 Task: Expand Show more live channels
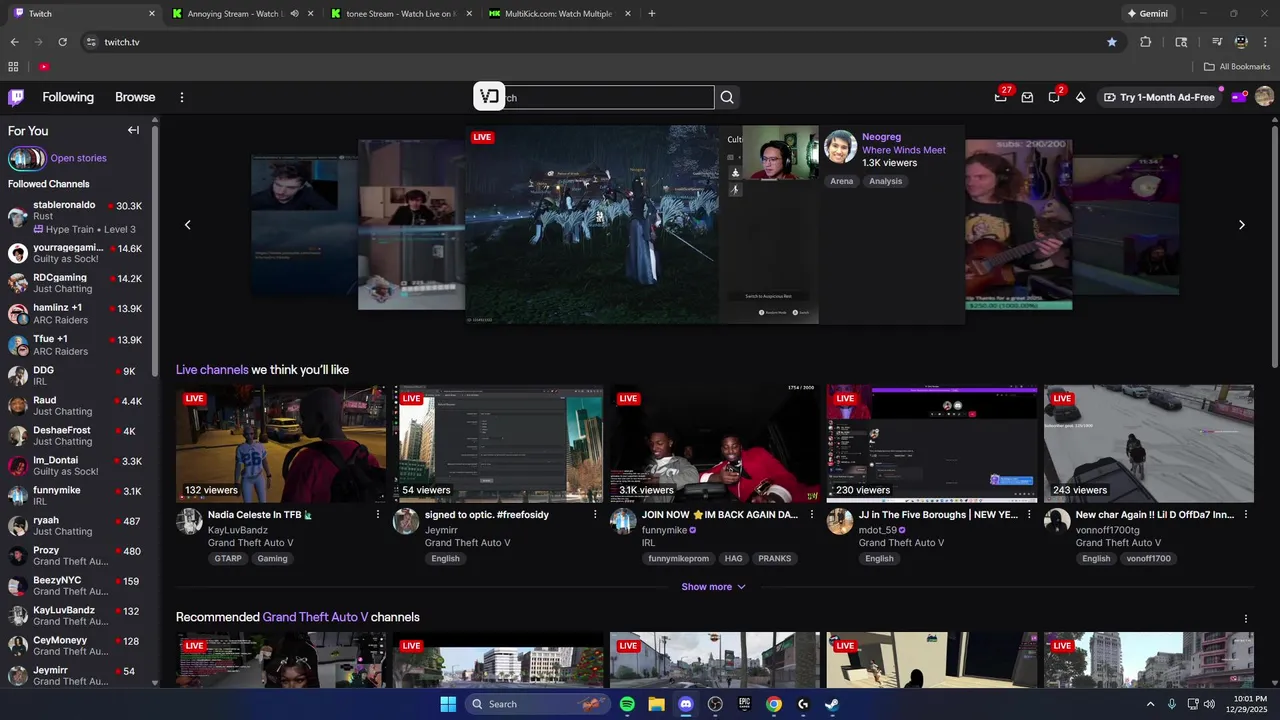714,587
